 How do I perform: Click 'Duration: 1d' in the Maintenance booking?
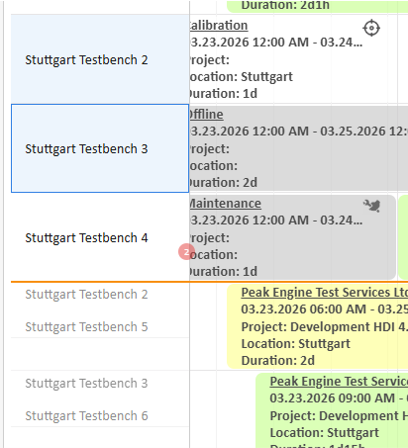click(x=223, y=271)
